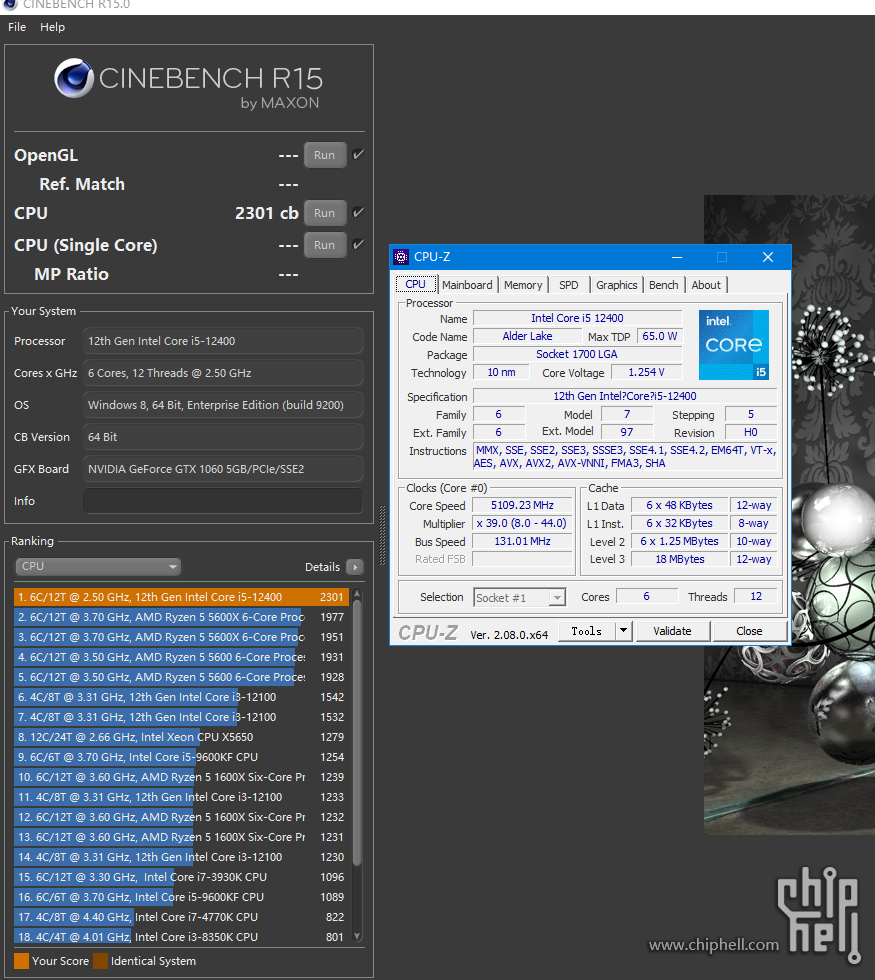This screenshot has width=875, height=980.
Task: Switch to the SPD tab in CPU-Z
Action: [x=569, y=285]
